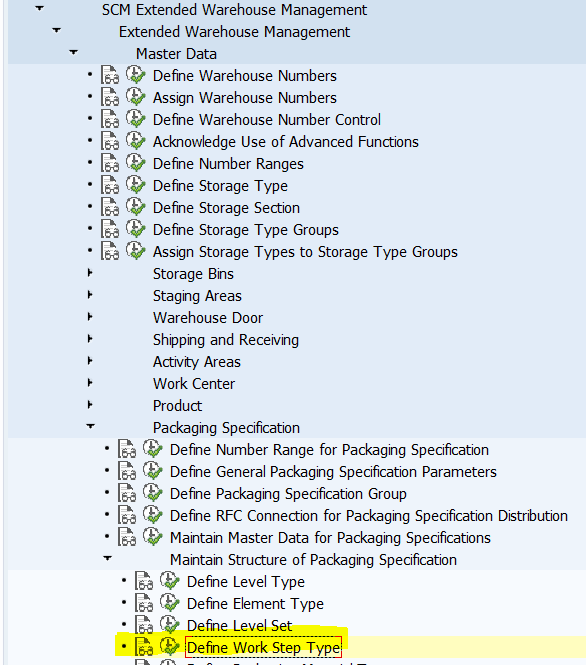Screen dimensions: 586x665
Task: Open documentation icon for Define Warehouse Numbers
Action: (110, 75)
